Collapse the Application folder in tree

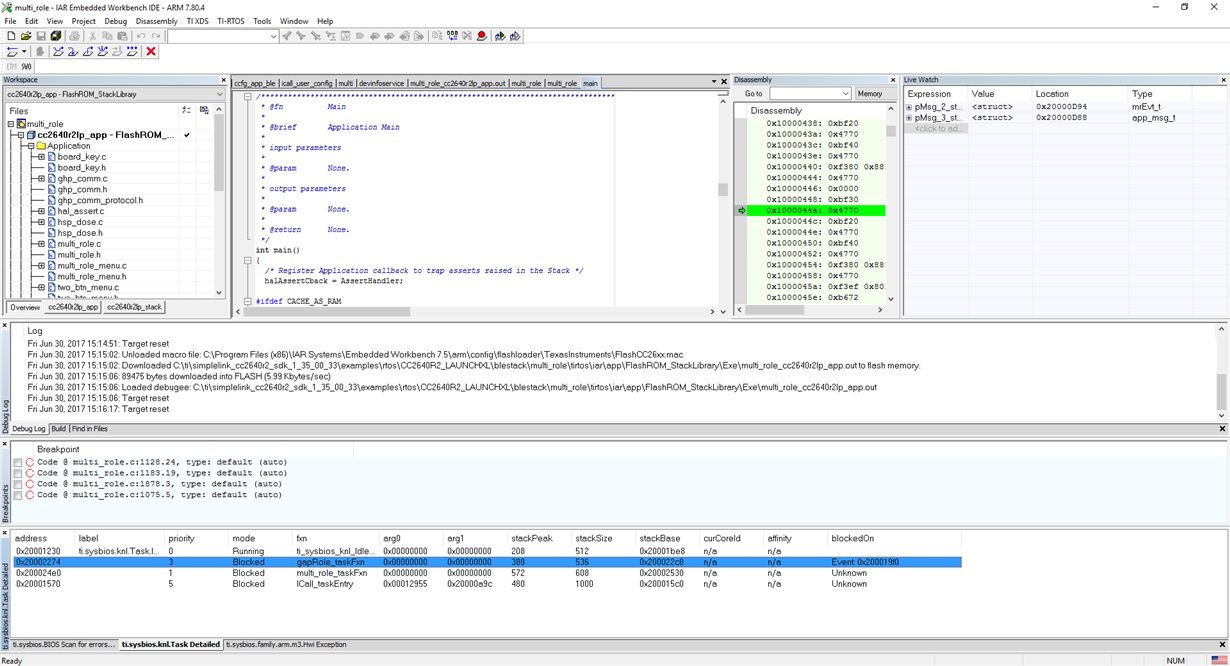pos(31,146)
